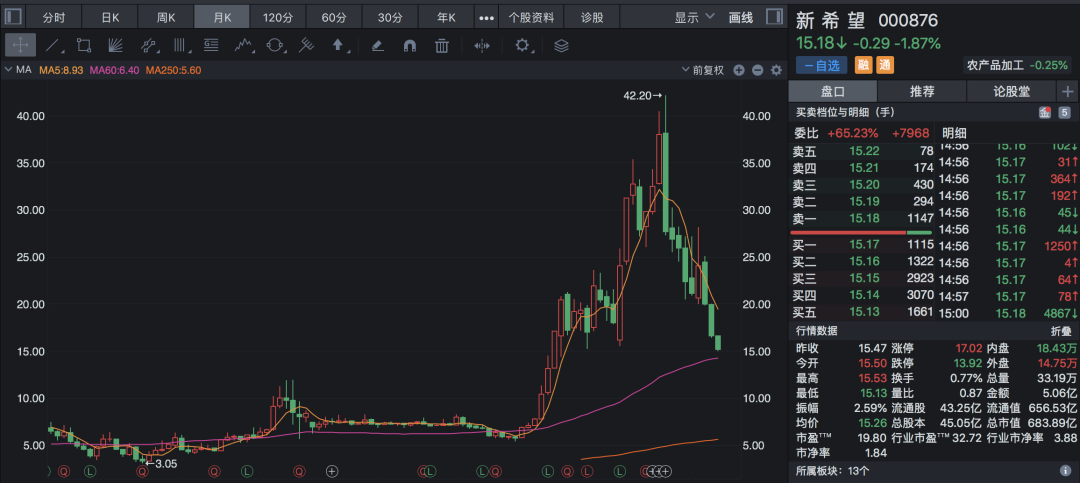Screen dimensions: 1080x483
Task: Select the wave polyline drawing tool
Action: pos(242,45)
